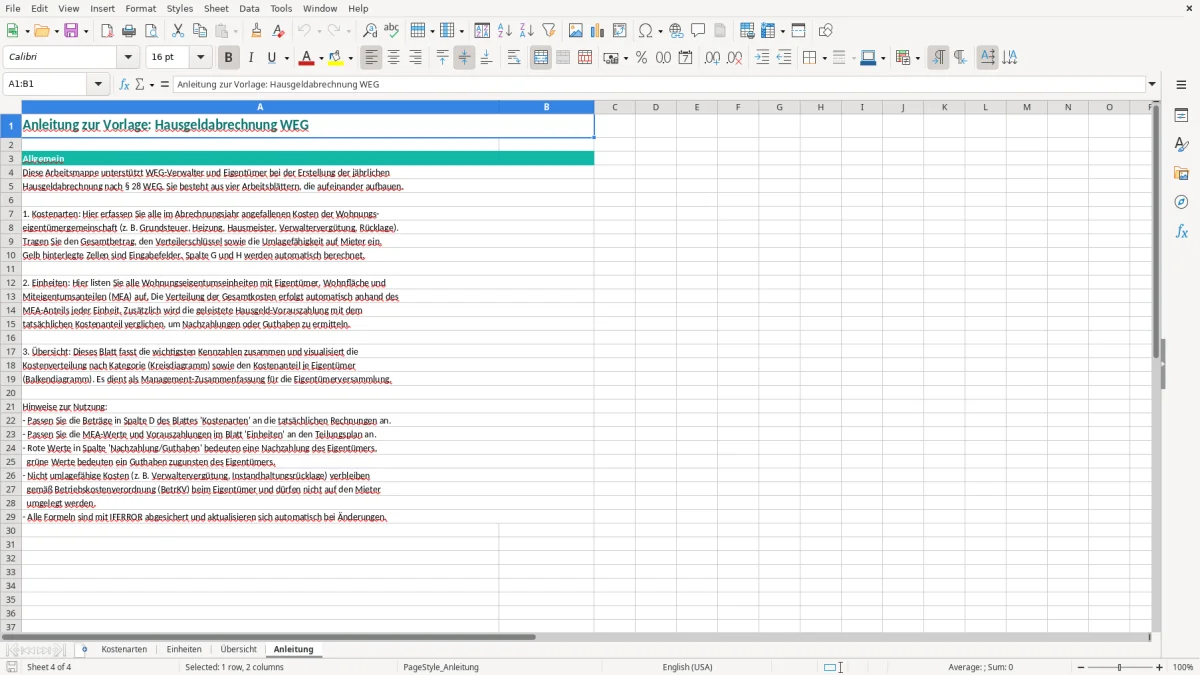
Task: Open sidebar Gallery panel
Action: tap(1181, 173)
